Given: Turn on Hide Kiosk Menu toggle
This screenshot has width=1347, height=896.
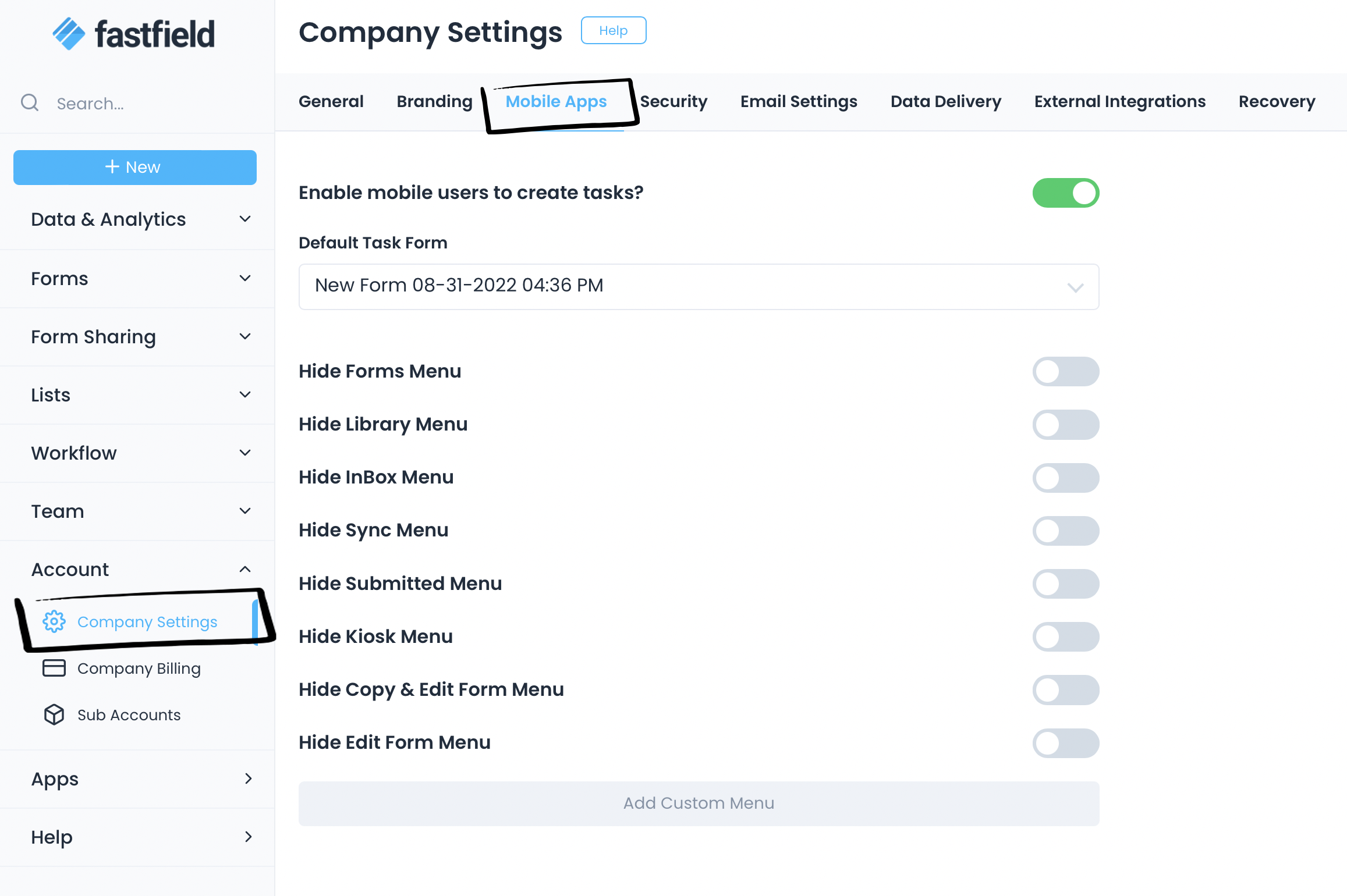Looking at the screenshot, I should point(1065,637).
